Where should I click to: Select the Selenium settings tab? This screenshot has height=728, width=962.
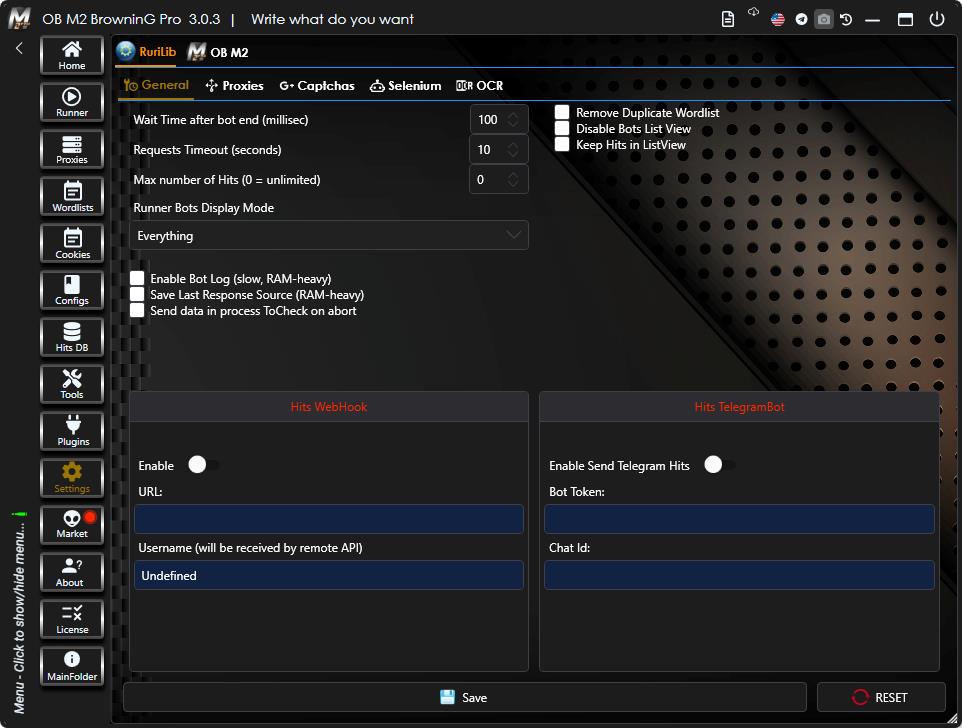pos(406,86)
